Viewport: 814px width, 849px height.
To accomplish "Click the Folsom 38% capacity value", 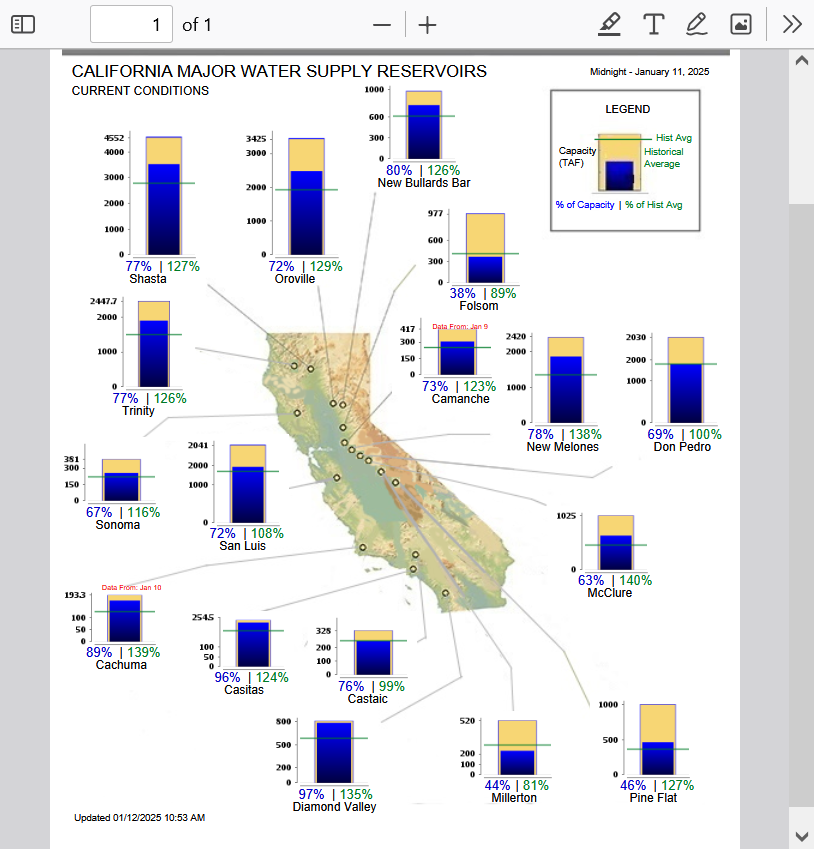I will pos(463,293).
